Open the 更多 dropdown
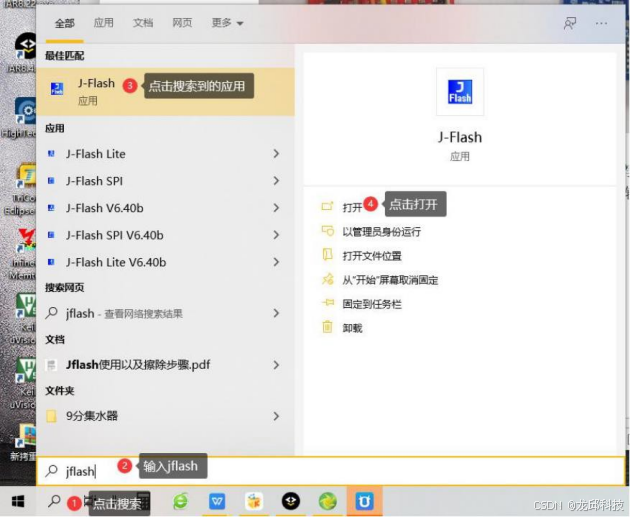The width and height of the screenshot is (630, 517). 227,23
